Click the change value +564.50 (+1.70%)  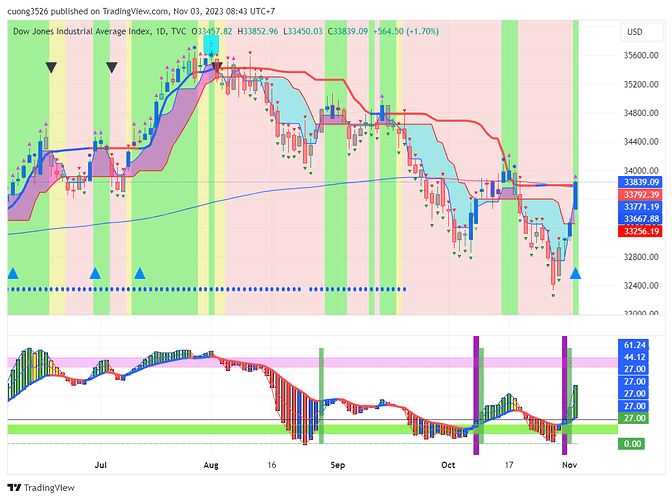(406, 31)
